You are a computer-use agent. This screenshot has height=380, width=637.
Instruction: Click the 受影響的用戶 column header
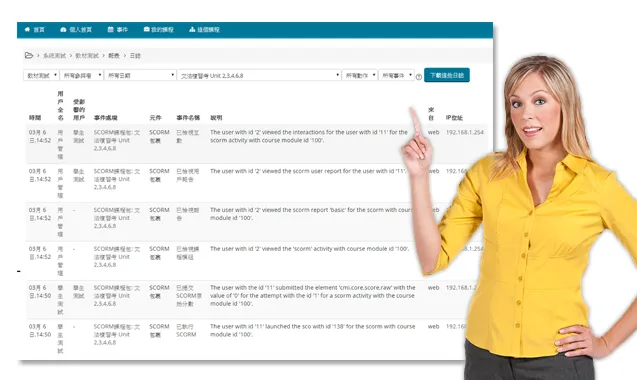tap(79, 110)
